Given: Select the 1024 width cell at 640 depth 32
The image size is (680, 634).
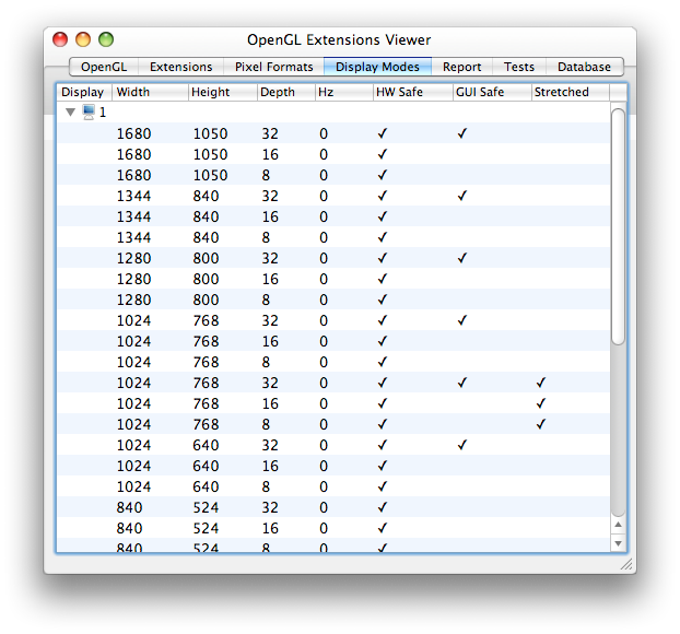Looking at the screenshot, I should [x=134, y=445].
